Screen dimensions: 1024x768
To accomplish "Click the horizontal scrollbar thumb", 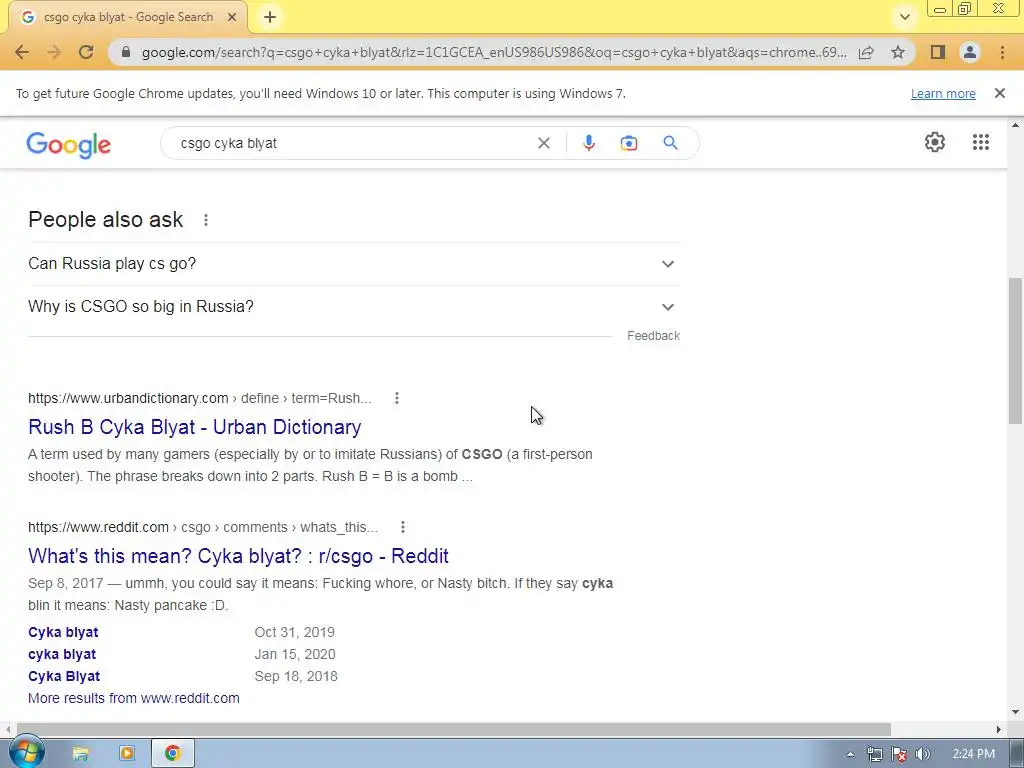I will (x=454, y=729).
